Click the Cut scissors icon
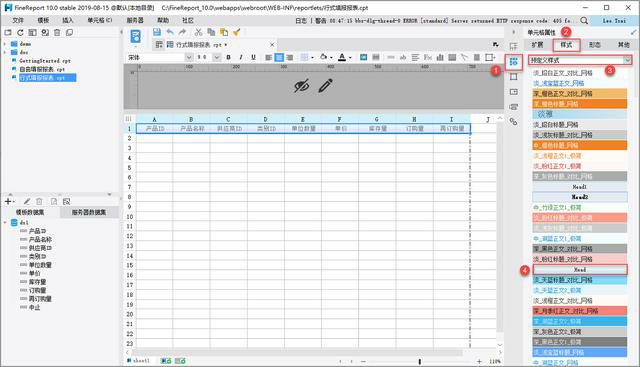This screenshot has width=640, height=367. pyautogui.click(x=198, y=32)
